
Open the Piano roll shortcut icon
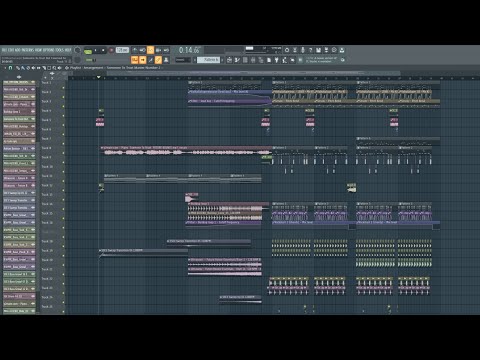pos(237,60)
